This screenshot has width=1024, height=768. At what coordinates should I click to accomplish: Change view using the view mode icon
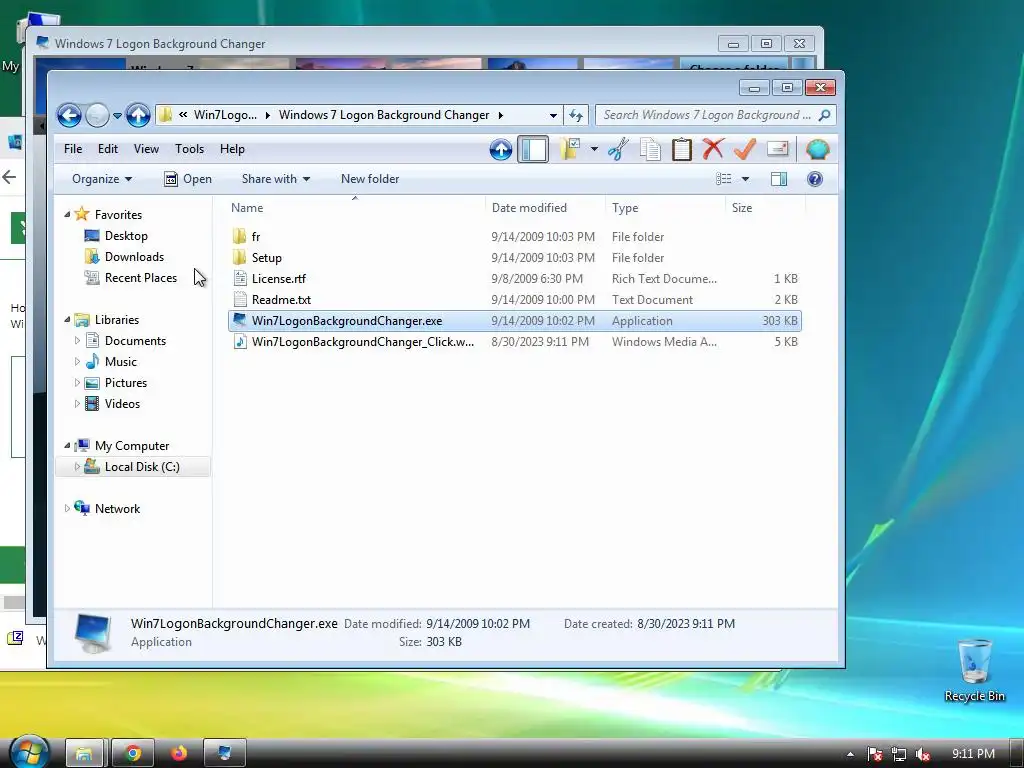[x=724, y=179]
